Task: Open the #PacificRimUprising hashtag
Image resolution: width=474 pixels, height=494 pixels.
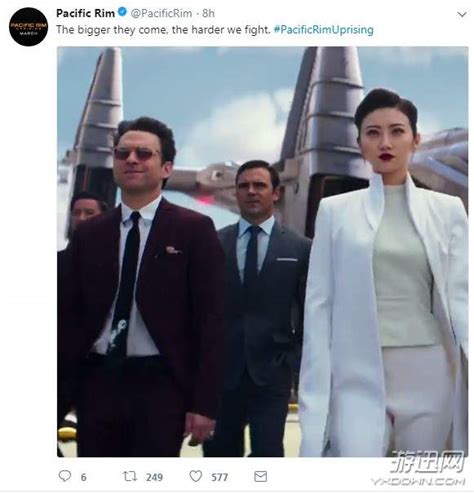Action: point(323,30)
